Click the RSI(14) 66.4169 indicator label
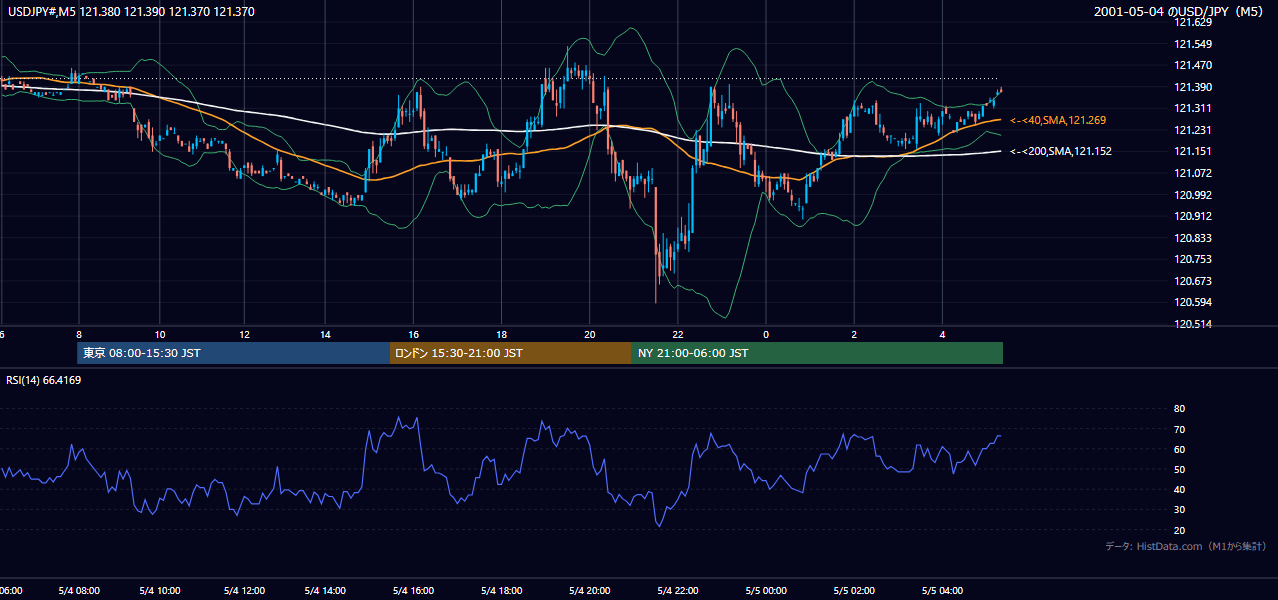Viewport: 1278px width, 600px height. (44, 380)
